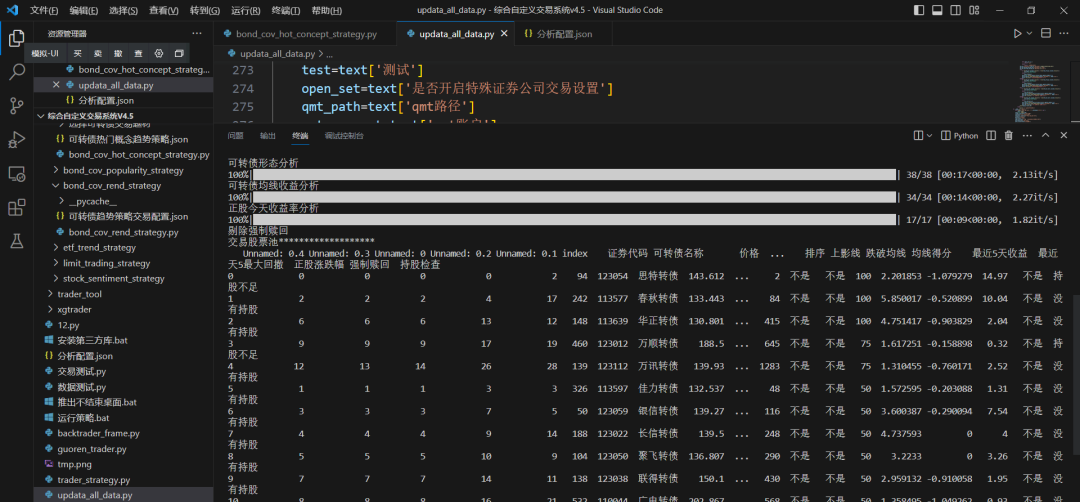Switch to 问题 panel tab
This screenshot has height=502, width=1080.
point(236,136)
